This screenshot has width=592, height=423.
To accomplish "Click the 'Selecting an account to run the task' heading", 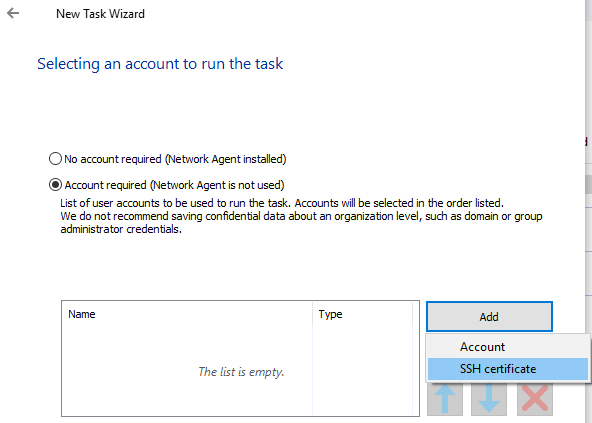I will (160, 63).
